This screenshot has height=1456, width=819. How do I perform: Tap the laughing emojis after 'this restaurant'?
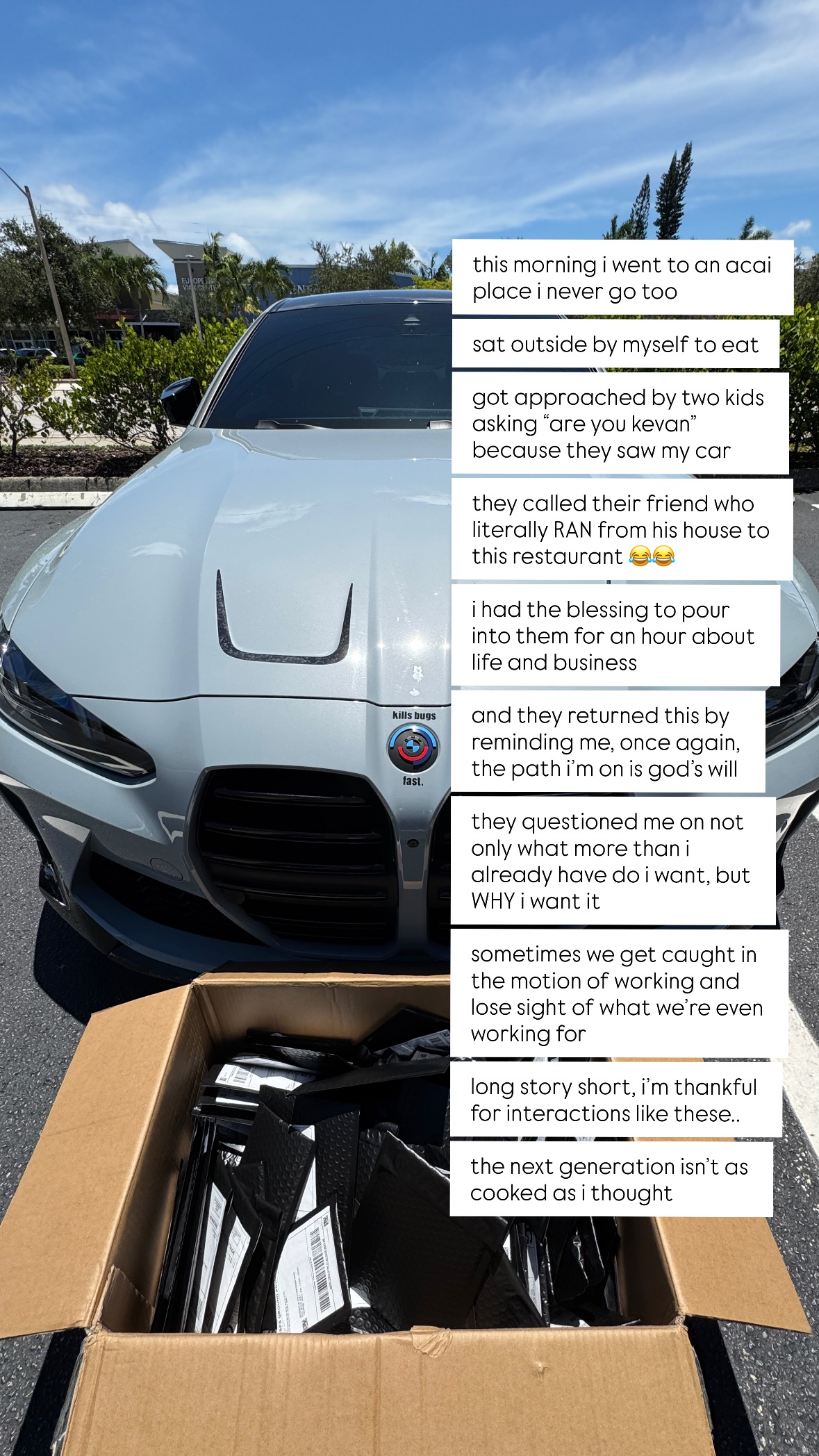[652, 556]
